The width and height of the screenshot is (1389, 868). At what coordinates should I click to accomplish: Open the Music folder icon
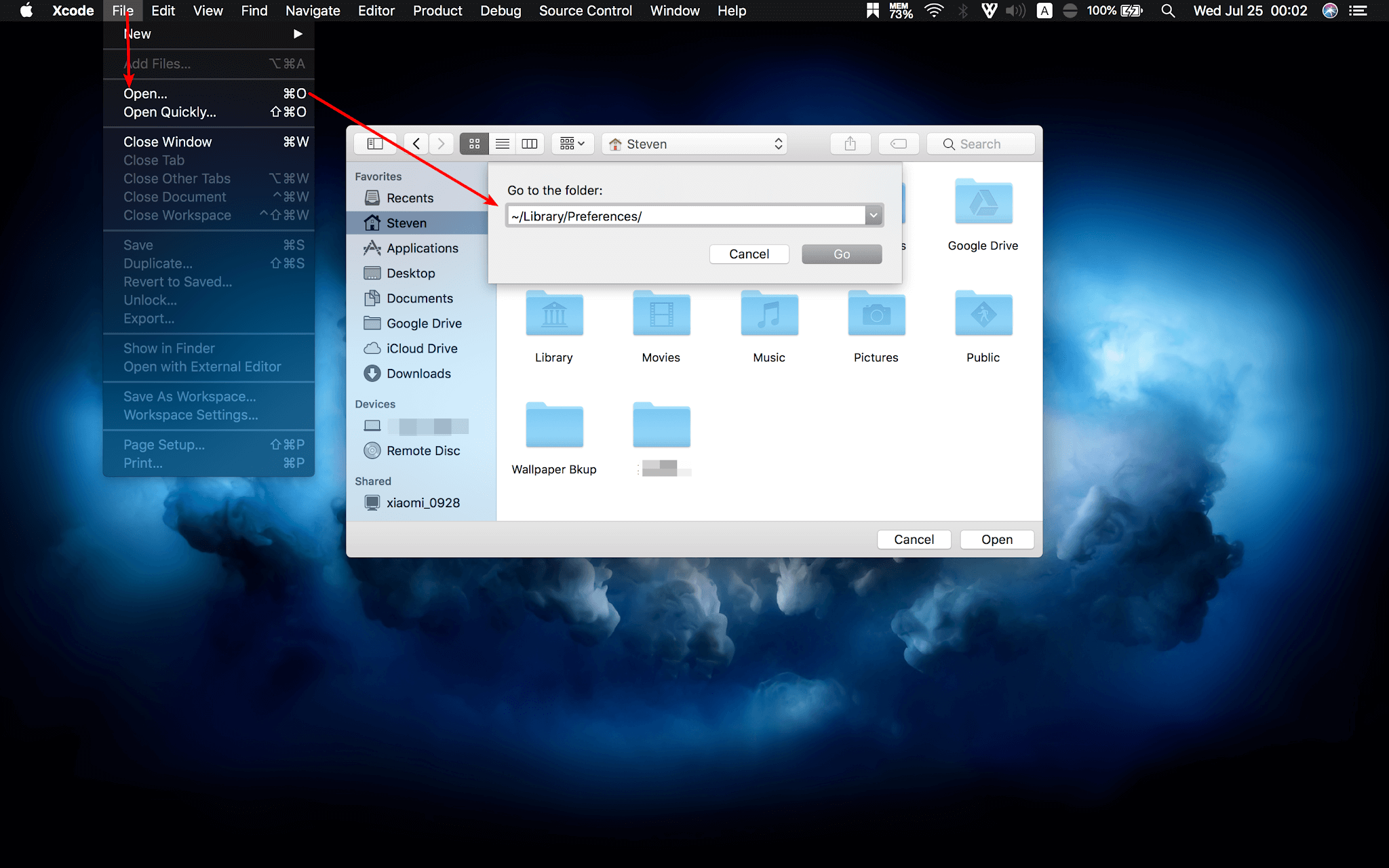768,315
